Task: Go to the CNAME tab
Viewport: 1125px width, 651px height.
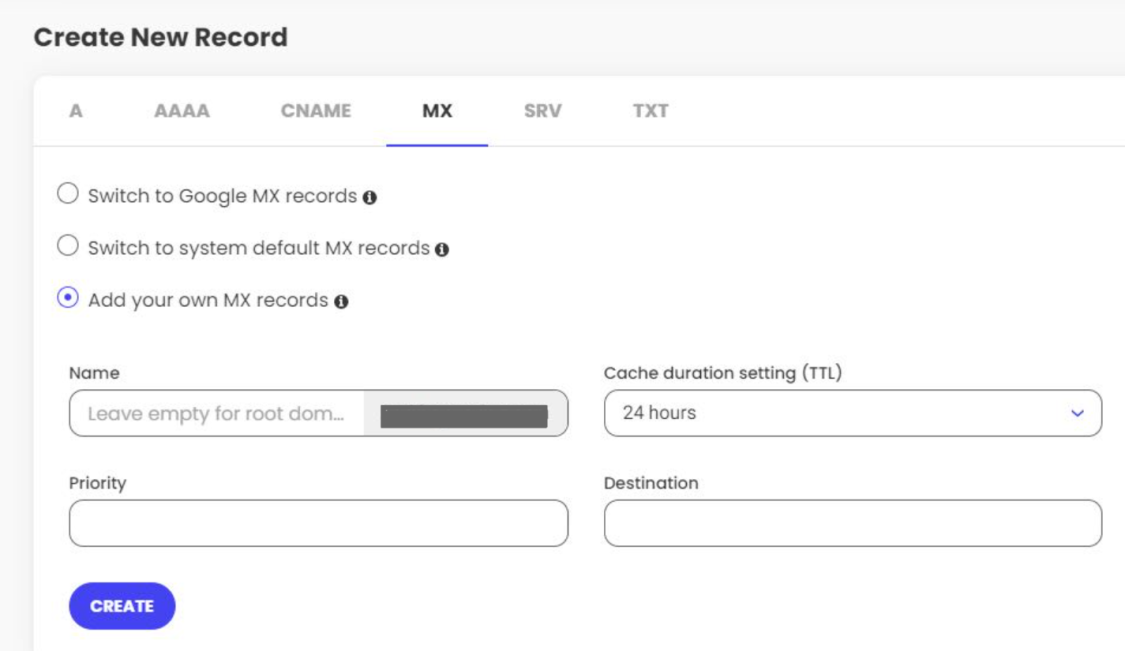Action: (316, 111)
